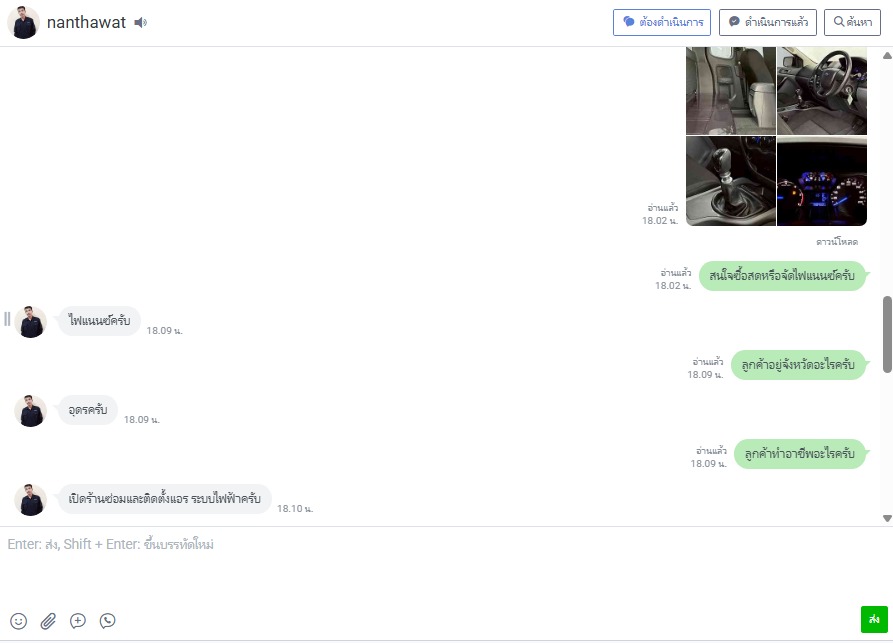The height and width of the screenshot is (643, 893).
Task: Open the gear shifter photo
Action: tap(731, 181)
